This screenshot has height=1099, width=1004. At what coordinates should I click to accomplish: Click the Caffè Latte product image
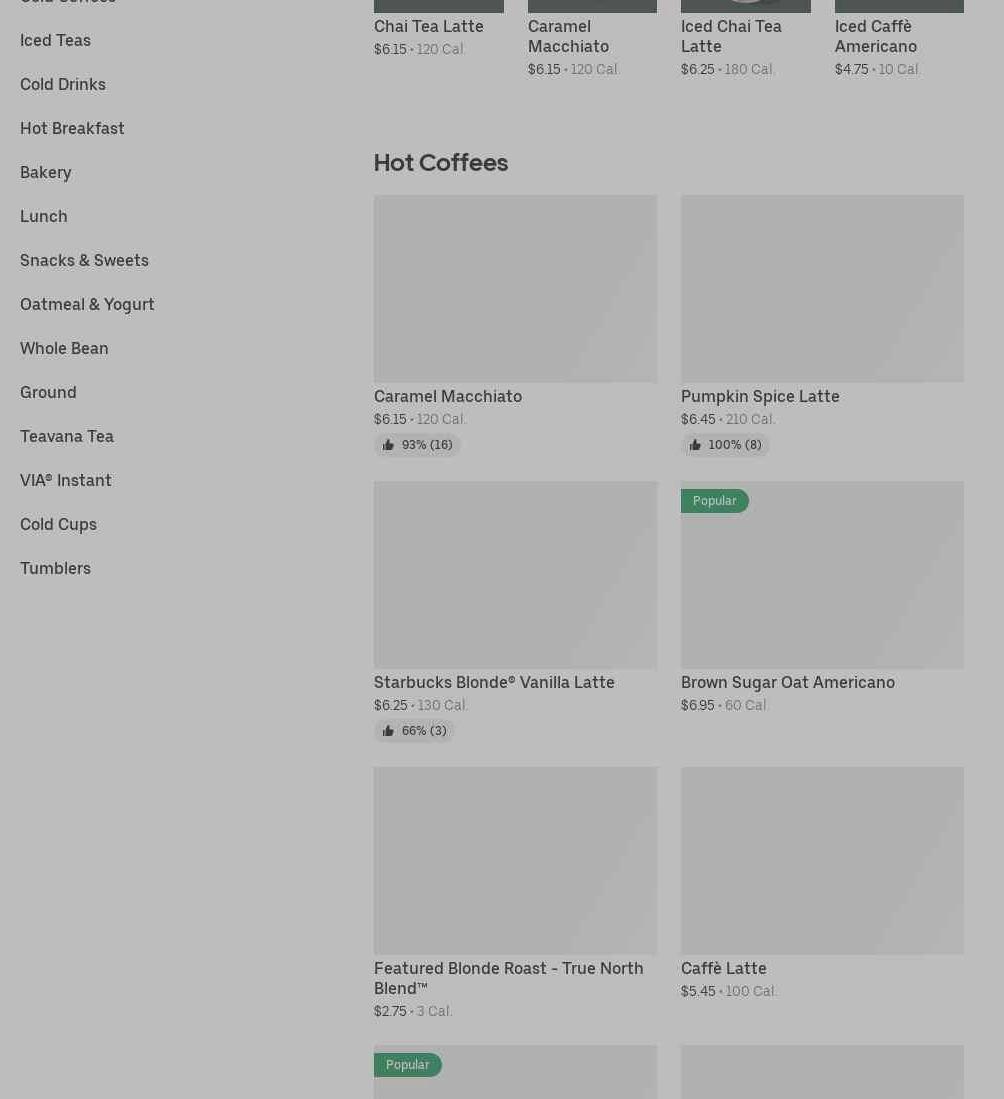(x=822, y=860)
